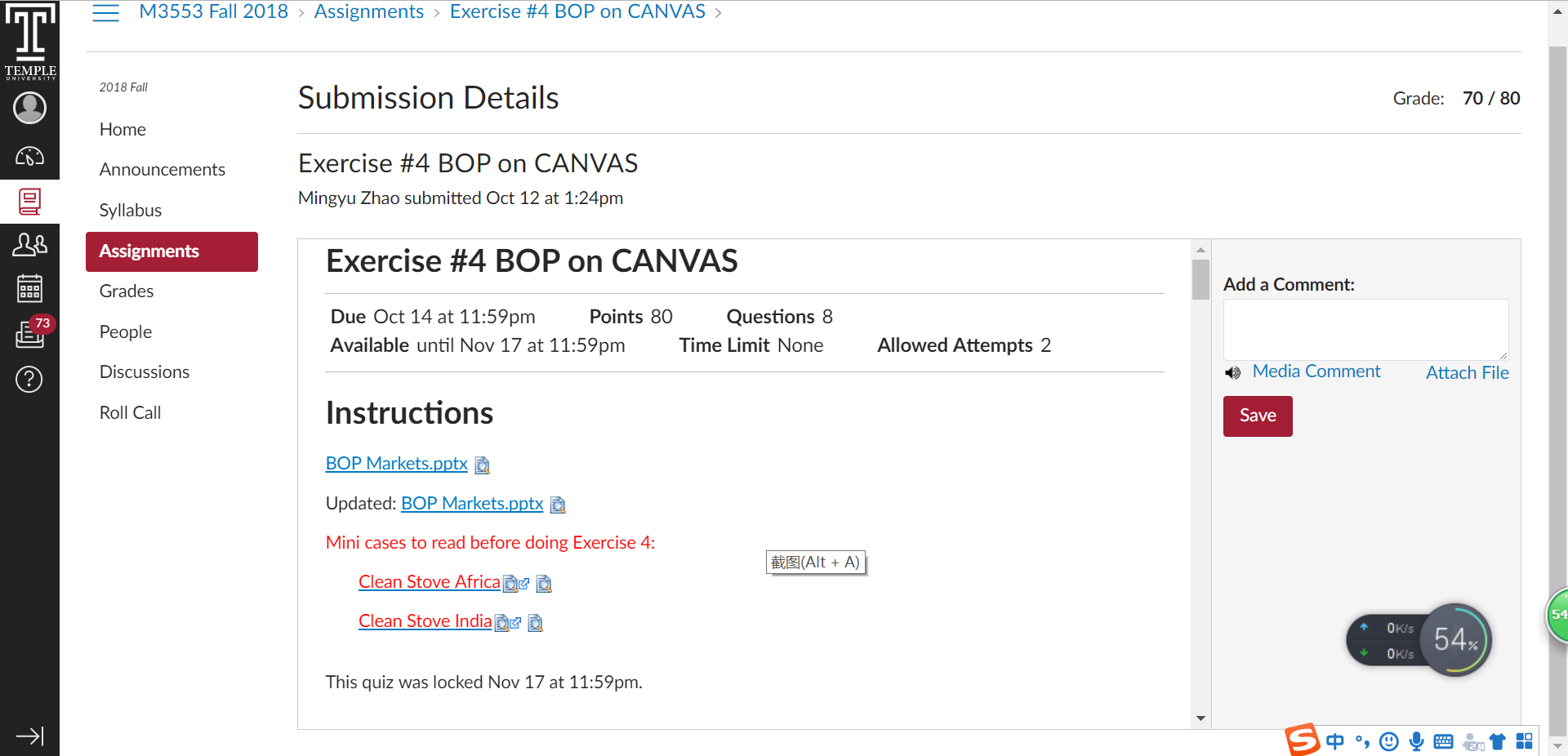The height and width of the screenshot is (756, 1568).
Task: Open the Help question mark icon
Action: 29,379
